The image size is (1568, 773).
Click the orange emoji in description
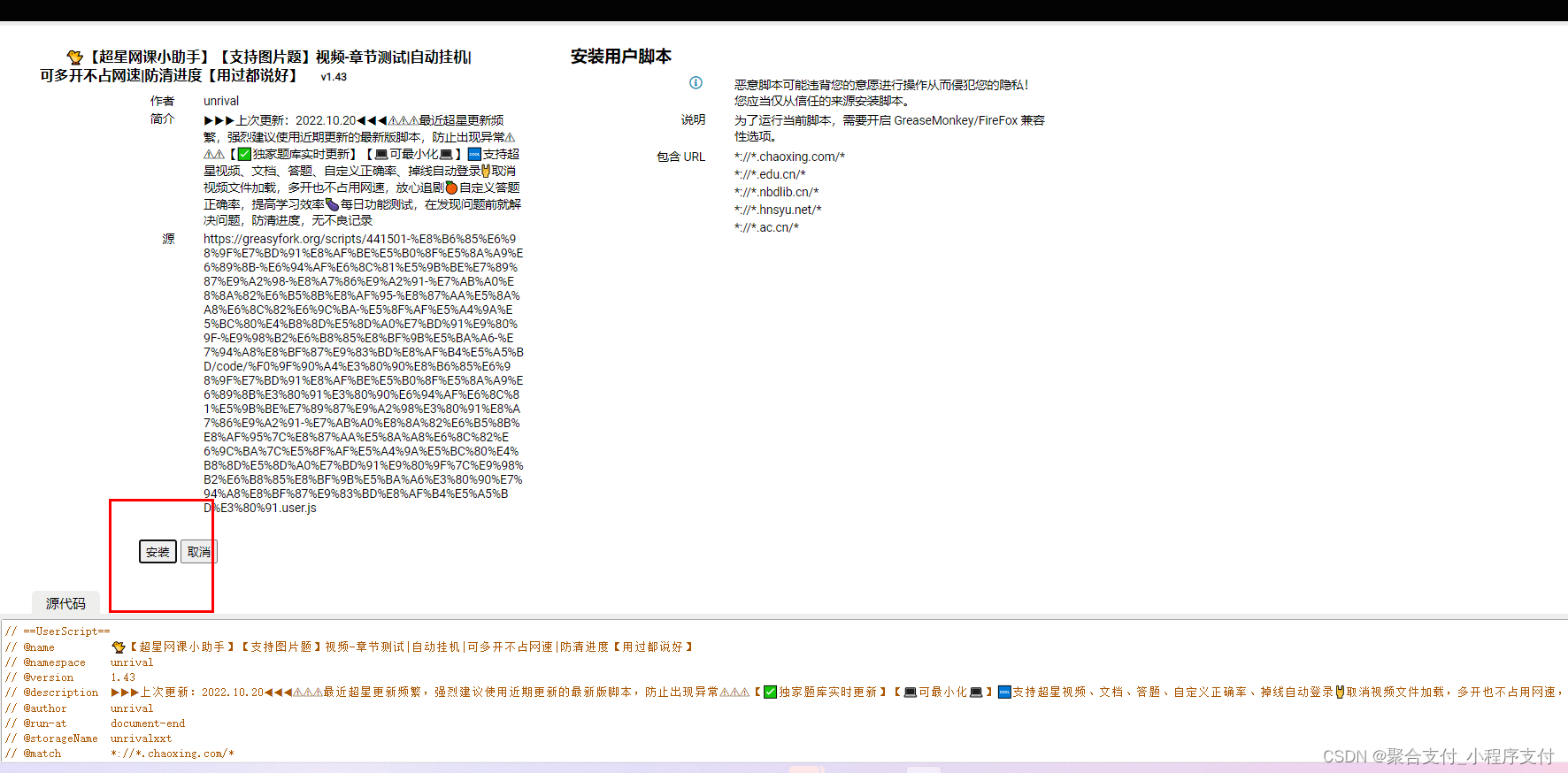coord(451,188)
